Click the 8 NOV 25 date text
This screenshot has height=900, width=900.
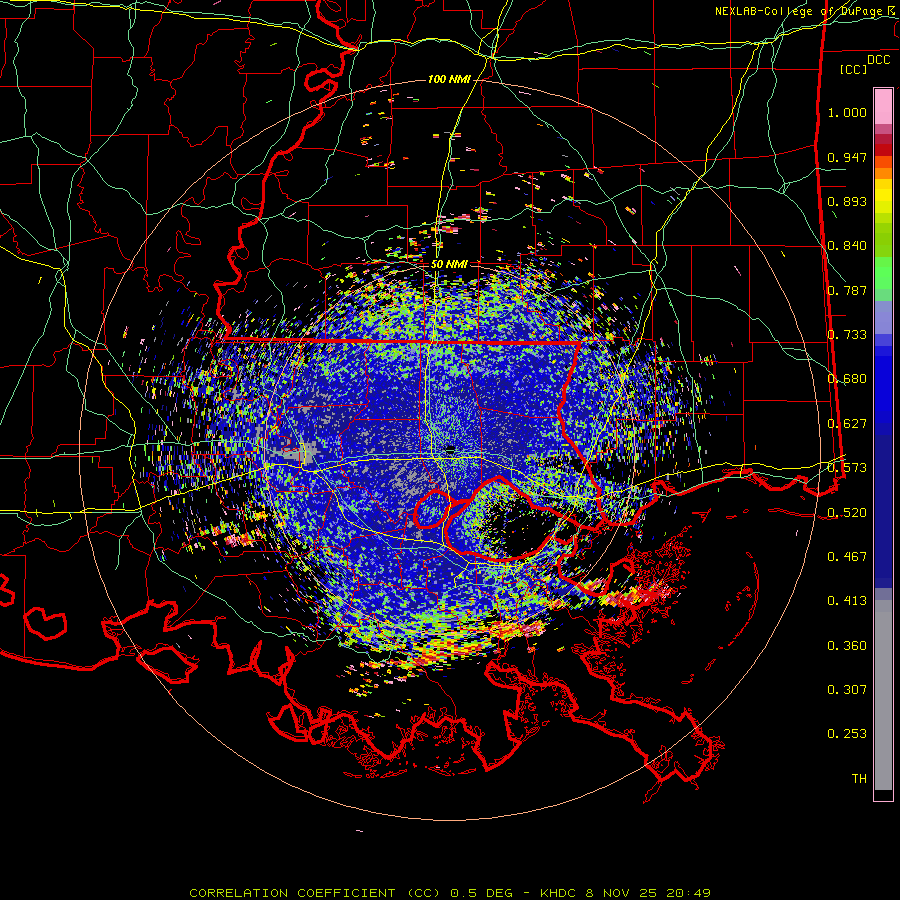622,893
